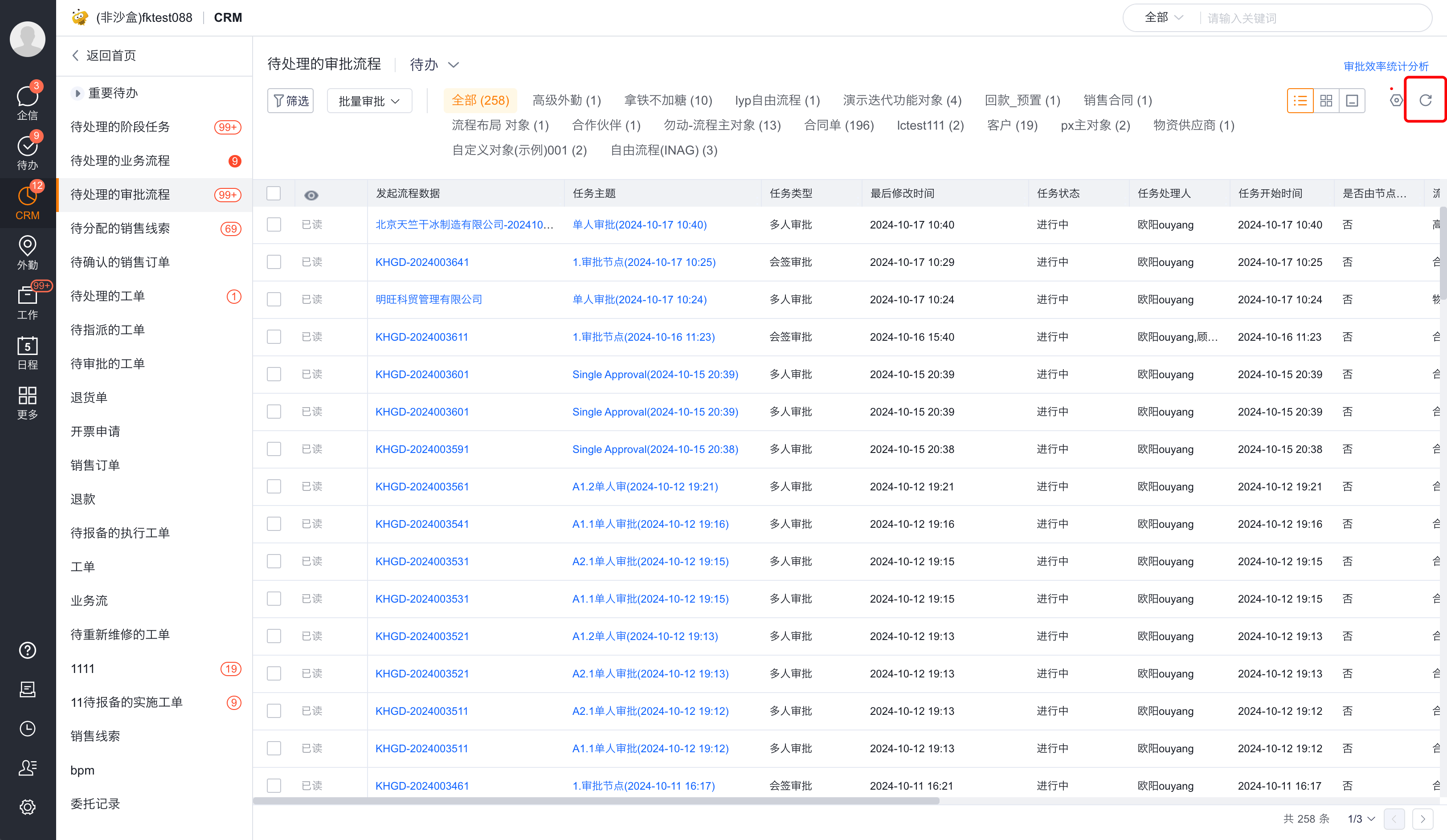Screen dimensions: 1447x840
Task: Open 委托记录 in the sidebar
Action: 155,804
